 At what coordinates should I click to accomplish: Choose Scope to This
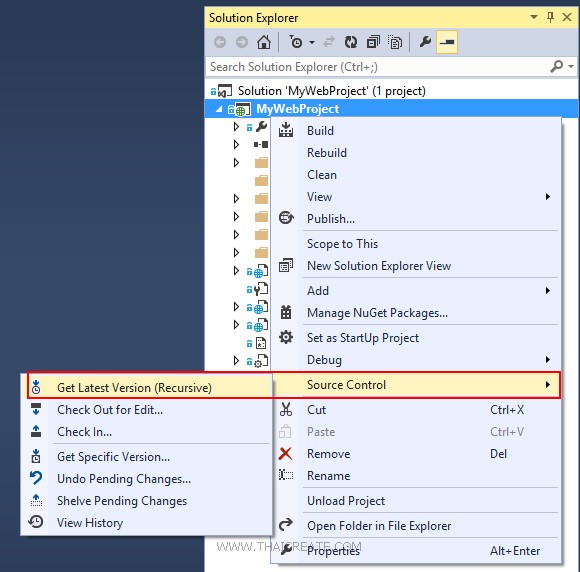pyautogui.click(x=342, y=244)
